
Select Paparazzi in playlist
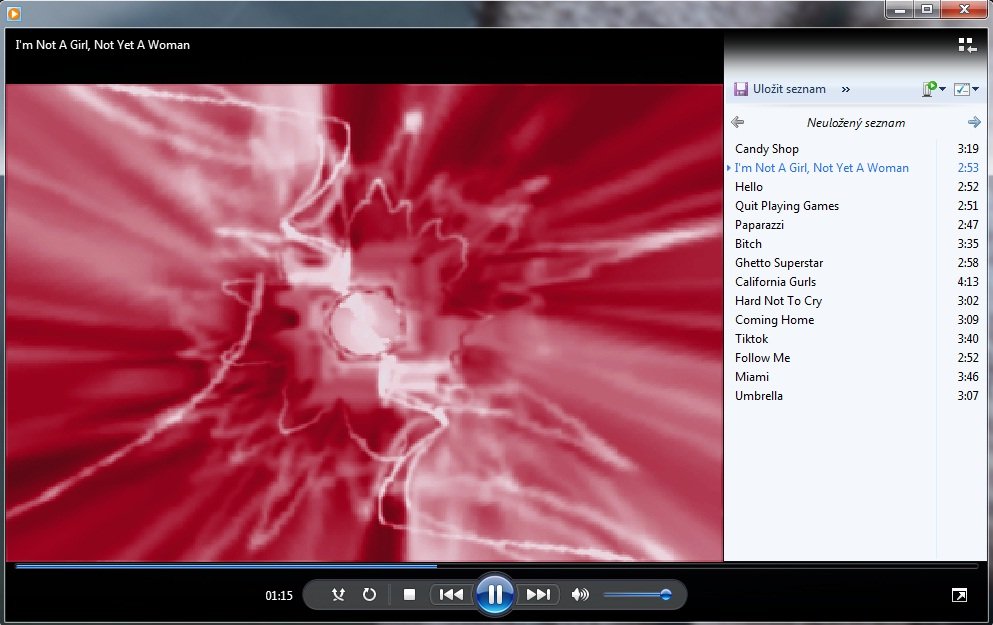(x=854, y=225)
